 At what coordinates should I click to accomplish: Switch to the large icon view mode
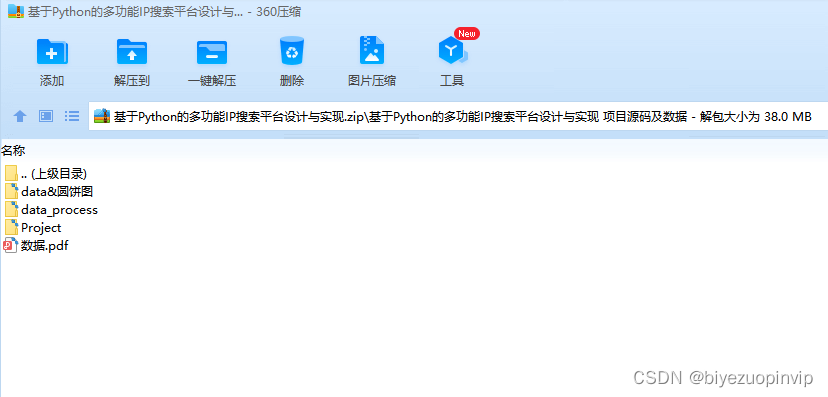pos(46,116)
